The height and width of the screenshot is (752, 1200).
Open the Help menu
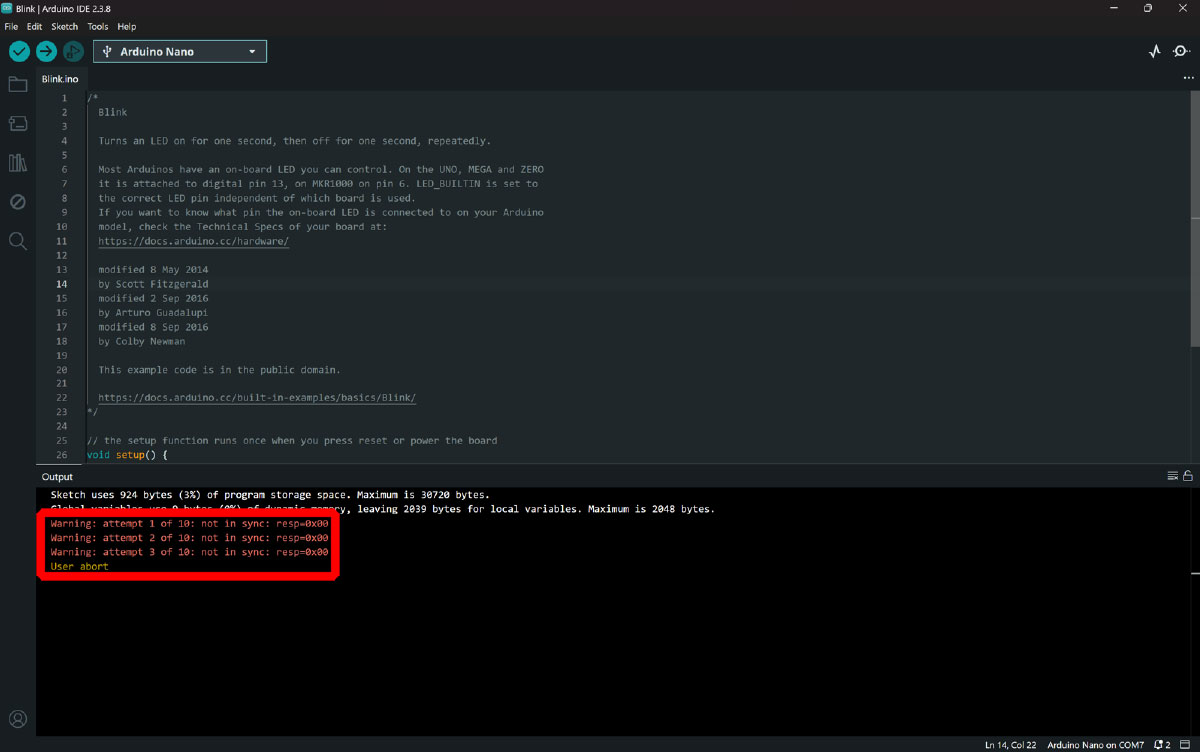[x=126, y=26]
